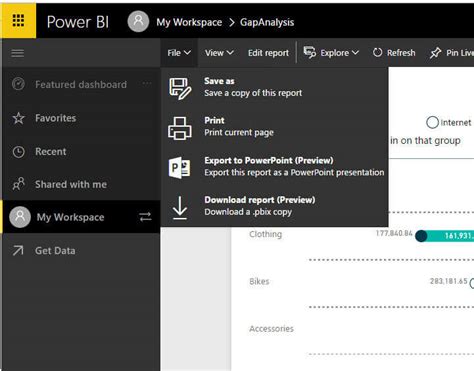474x371 pixels.
Task: Click PowerPoint export icon
Action: point(180,167)
